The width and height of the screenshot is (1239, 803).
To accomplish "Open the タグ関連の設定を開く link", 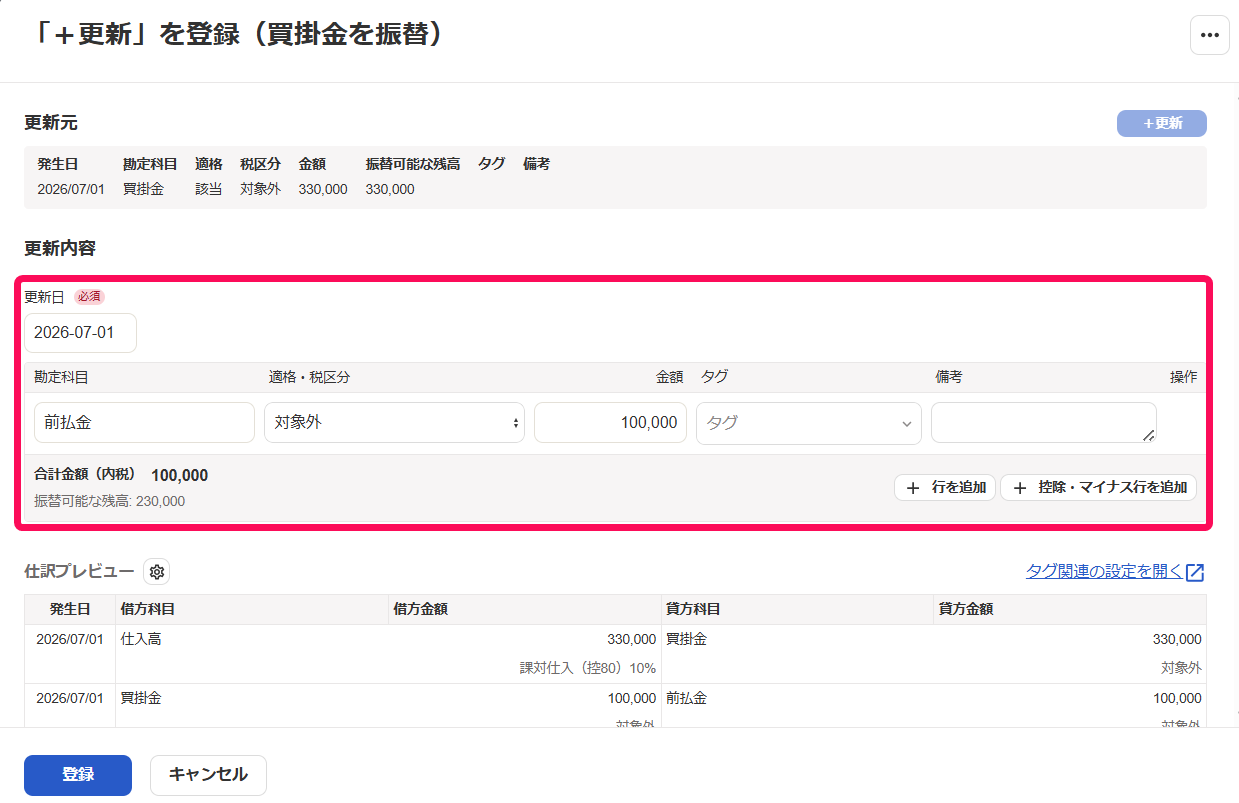I will click(x=1104, y=572).
